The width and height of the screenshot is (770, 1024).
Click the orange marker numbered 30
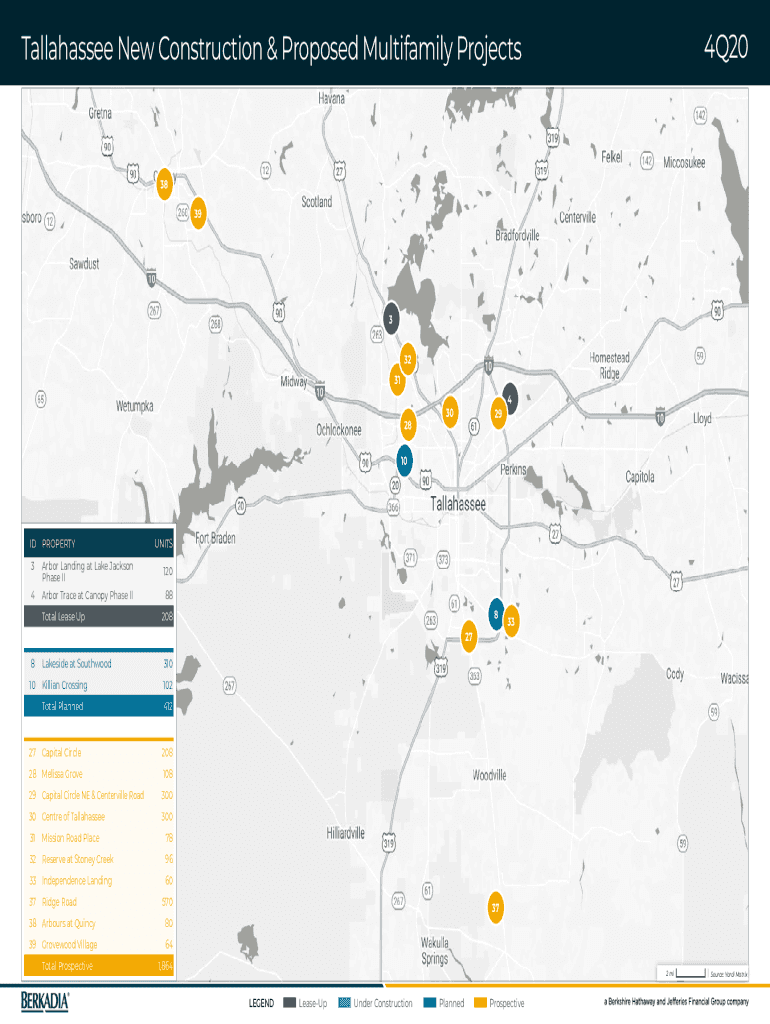click(450, 412)
